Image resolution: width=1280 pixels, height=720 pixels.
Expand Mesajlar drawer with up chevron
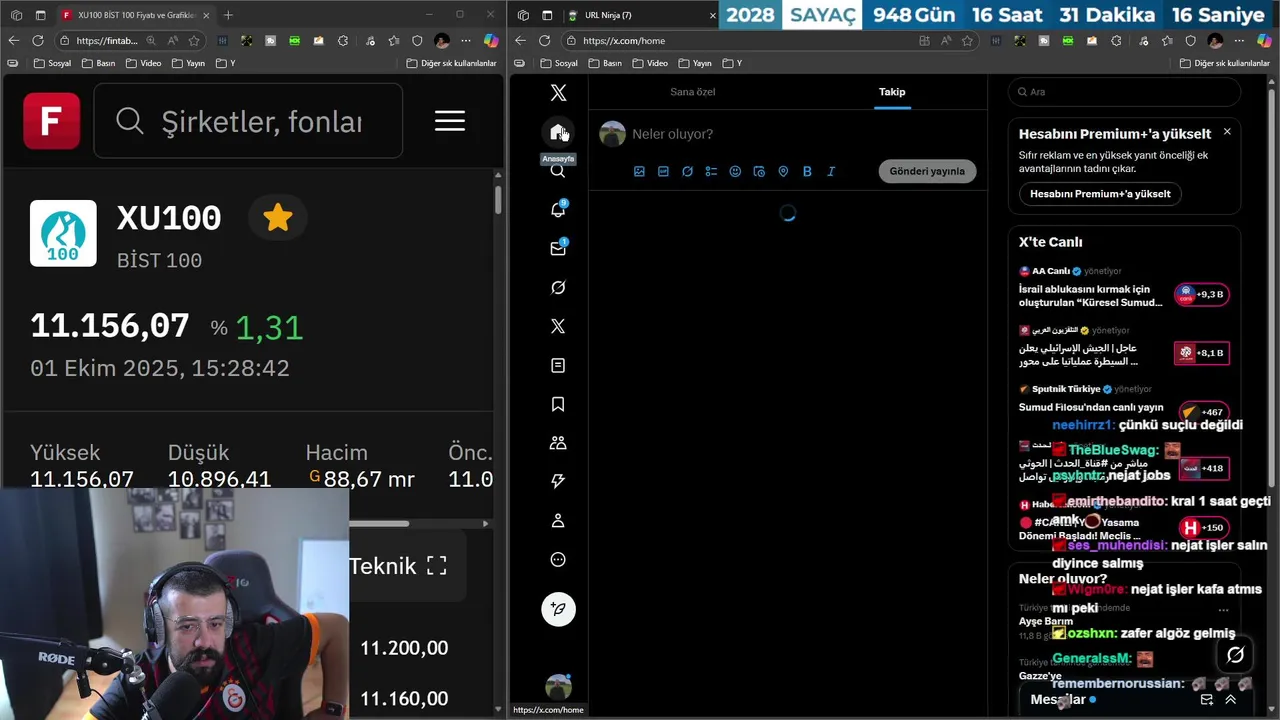(1230, 700)
